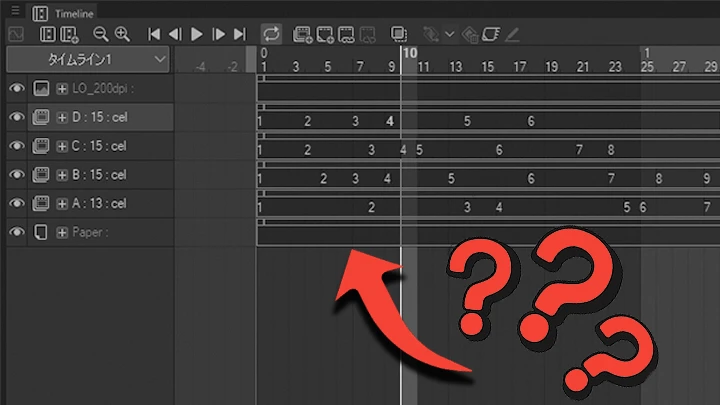Expand the A : 13 : cel track

(x=62, y=204)
